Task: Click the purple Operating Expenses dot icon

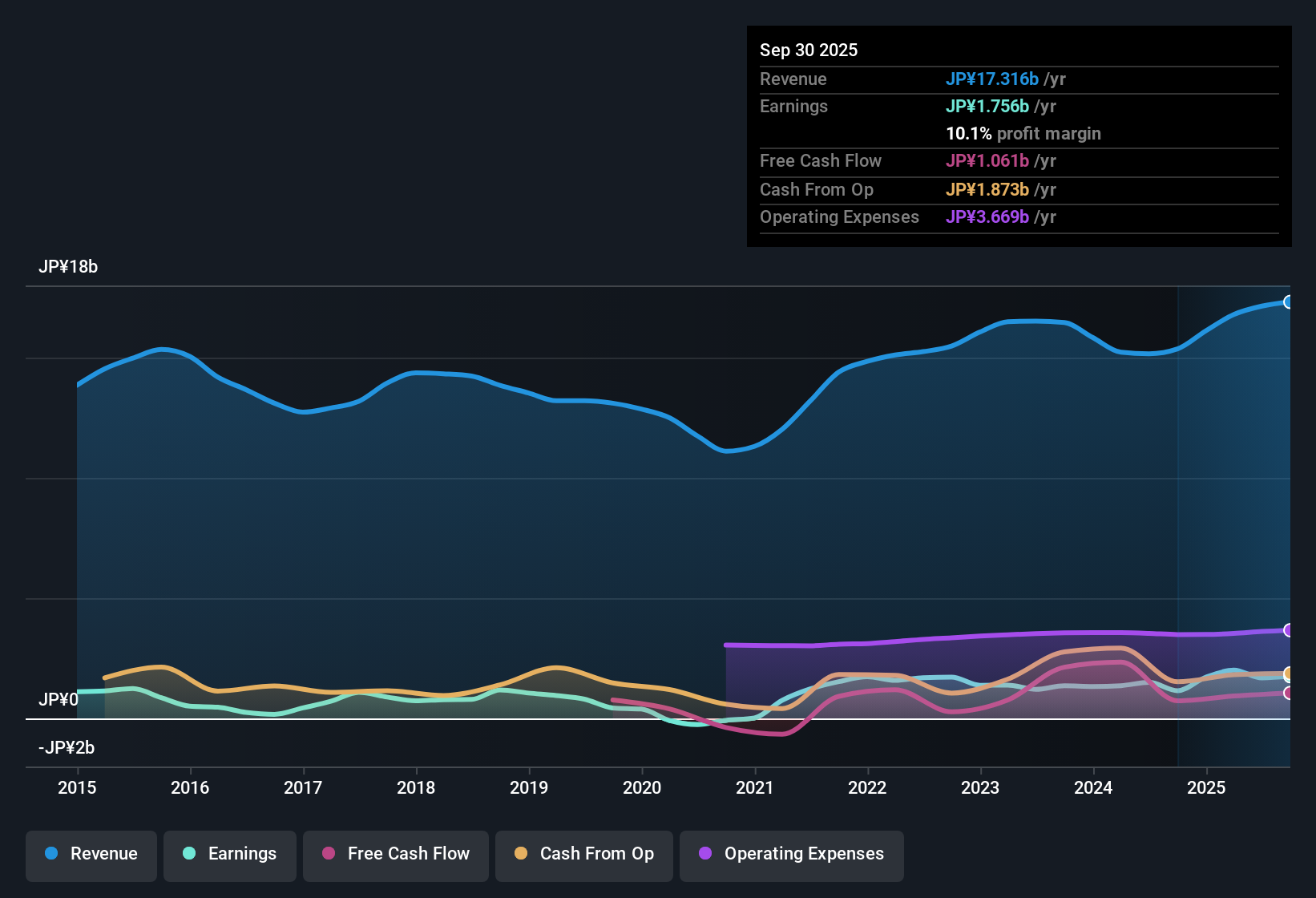Action: point(704,855)
